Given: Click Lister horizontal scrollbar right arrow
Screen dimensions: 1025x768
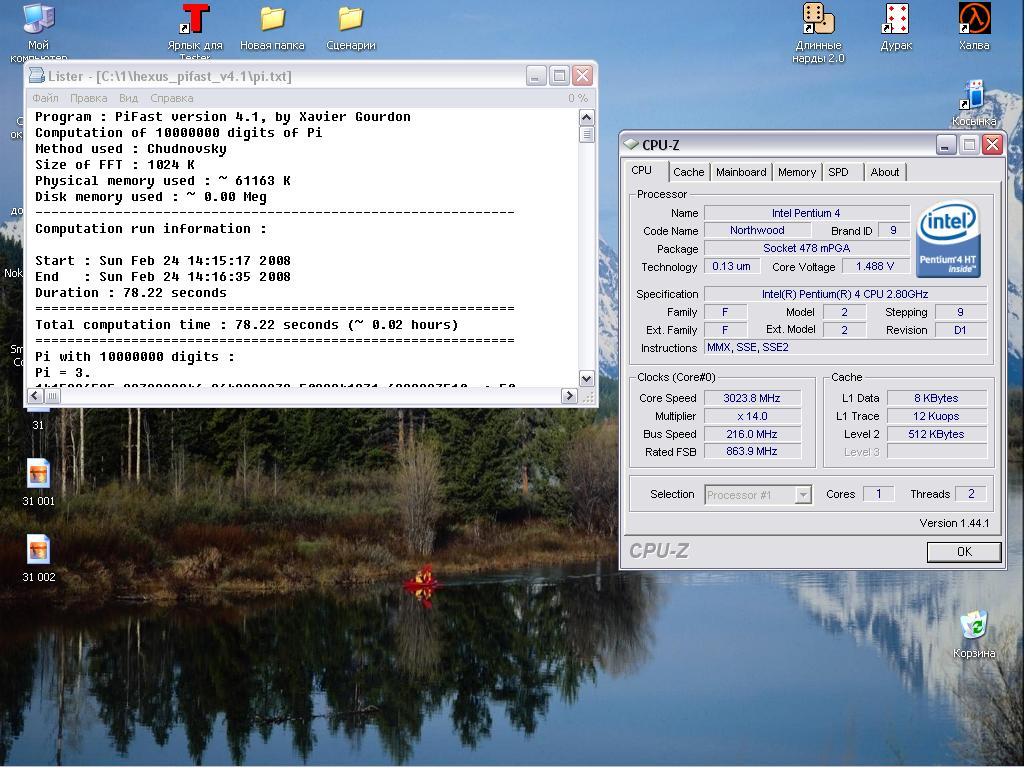Looking at the screenshot, I should 569,395.
